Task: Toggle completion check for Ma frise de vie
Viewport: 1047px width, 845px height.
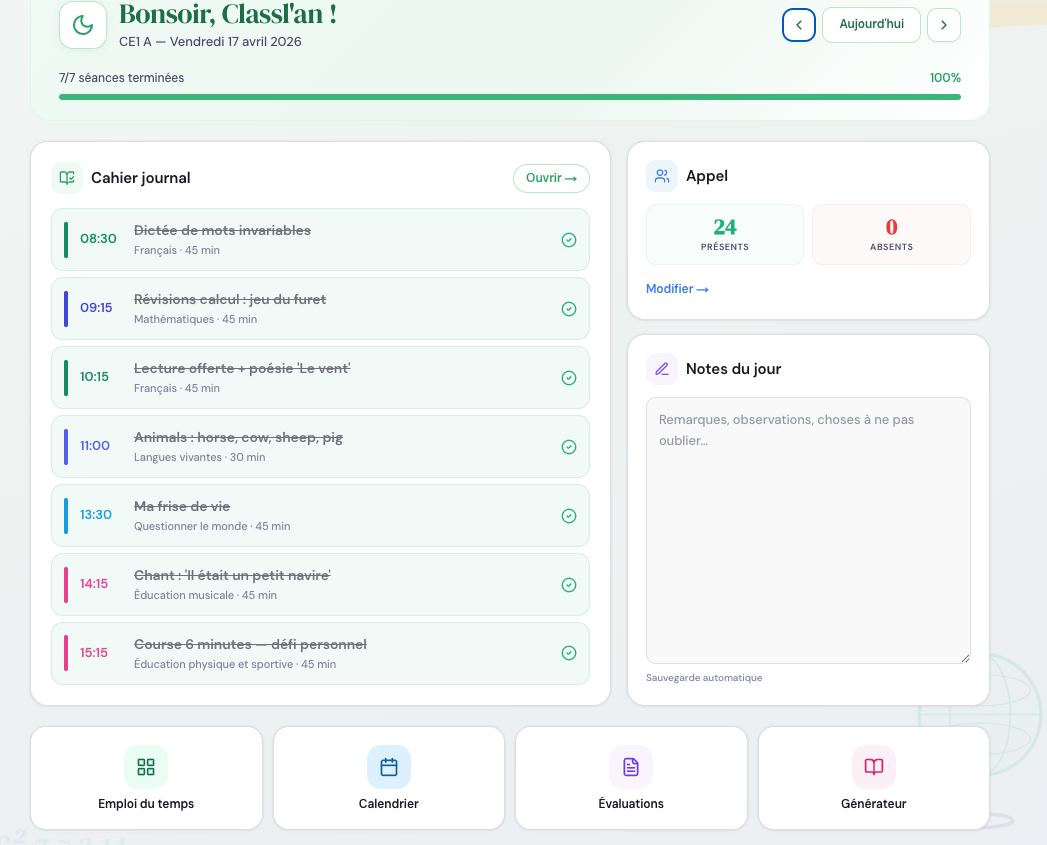Action: pyautogui.click(x=569, y=516)
